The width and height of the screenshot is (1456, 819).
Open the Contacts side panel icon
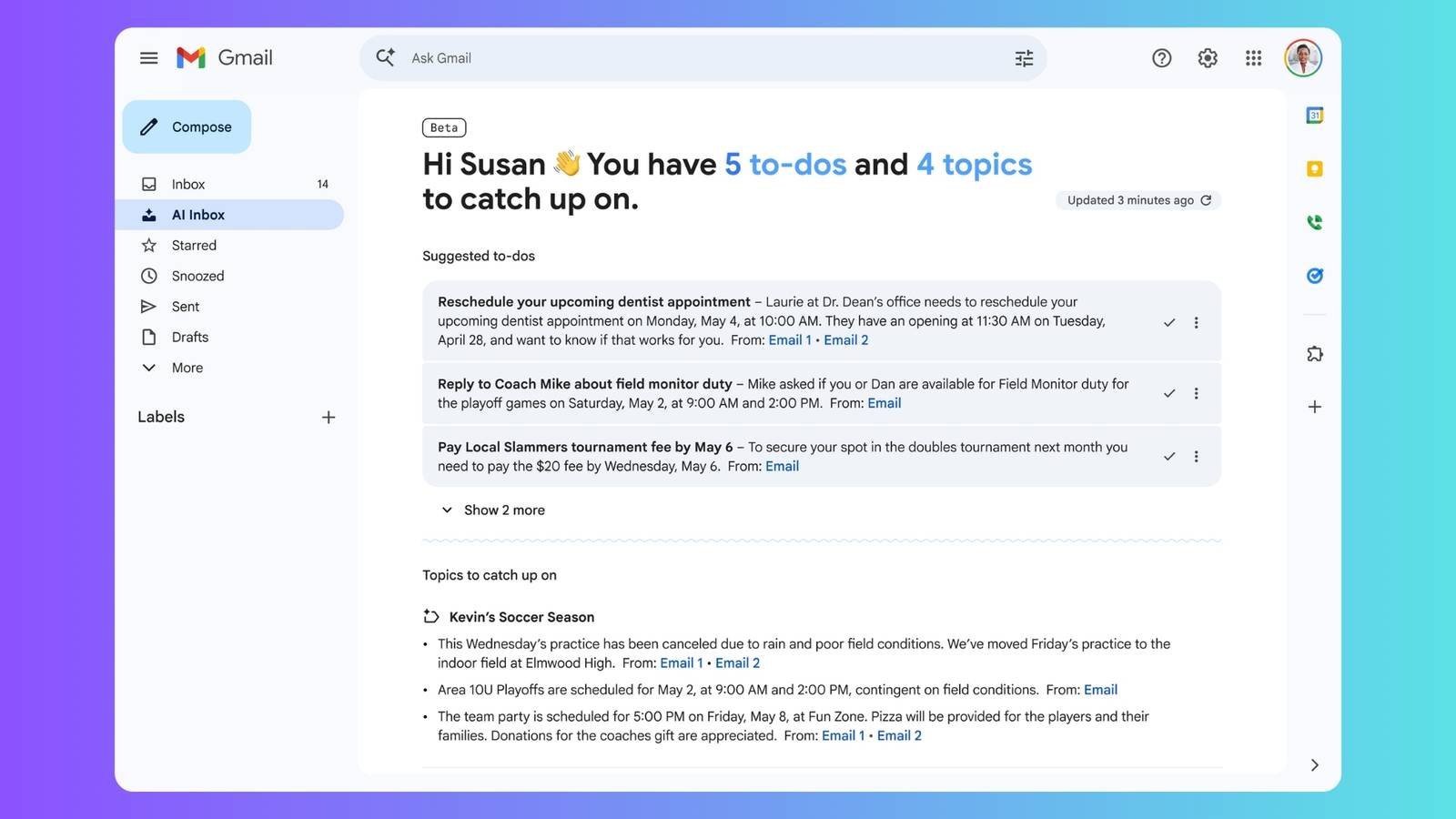click(1314, 222)
